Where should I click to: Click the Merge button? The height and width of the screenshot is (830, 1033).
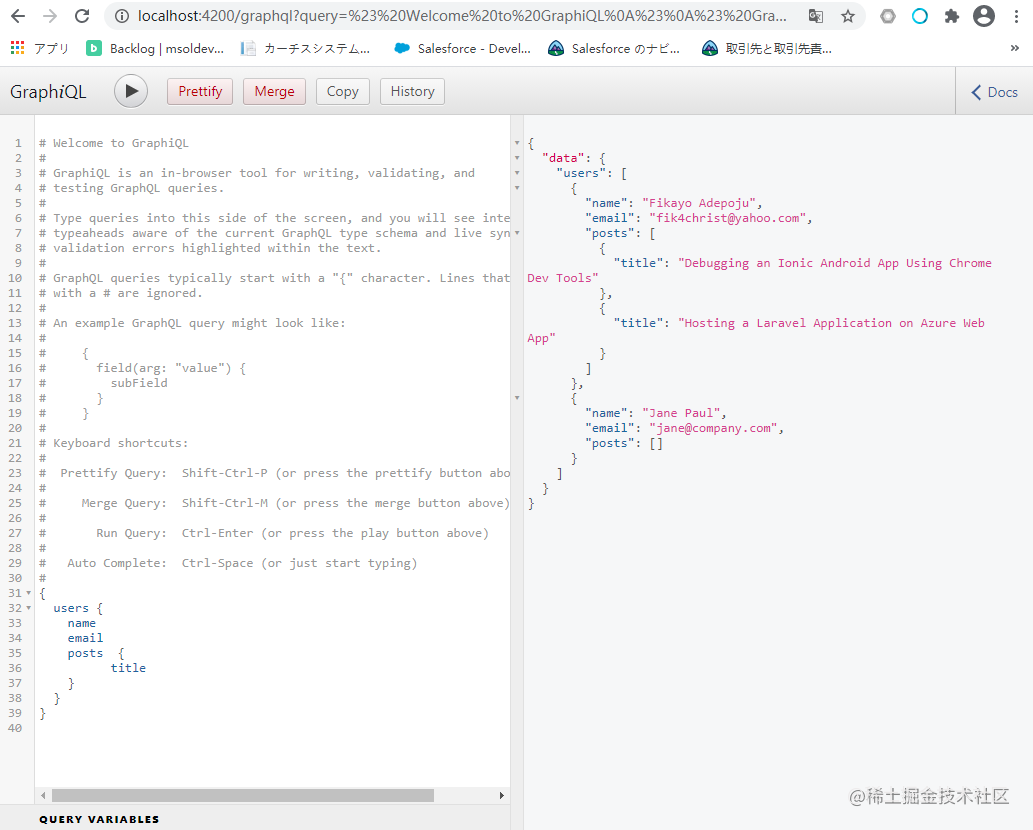click(274, 91)
